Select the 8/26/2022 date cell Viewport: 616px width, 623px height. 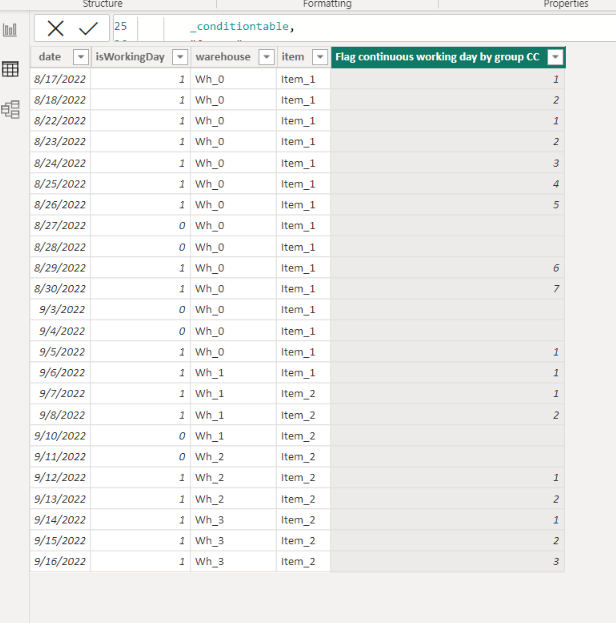pos(60,205)
